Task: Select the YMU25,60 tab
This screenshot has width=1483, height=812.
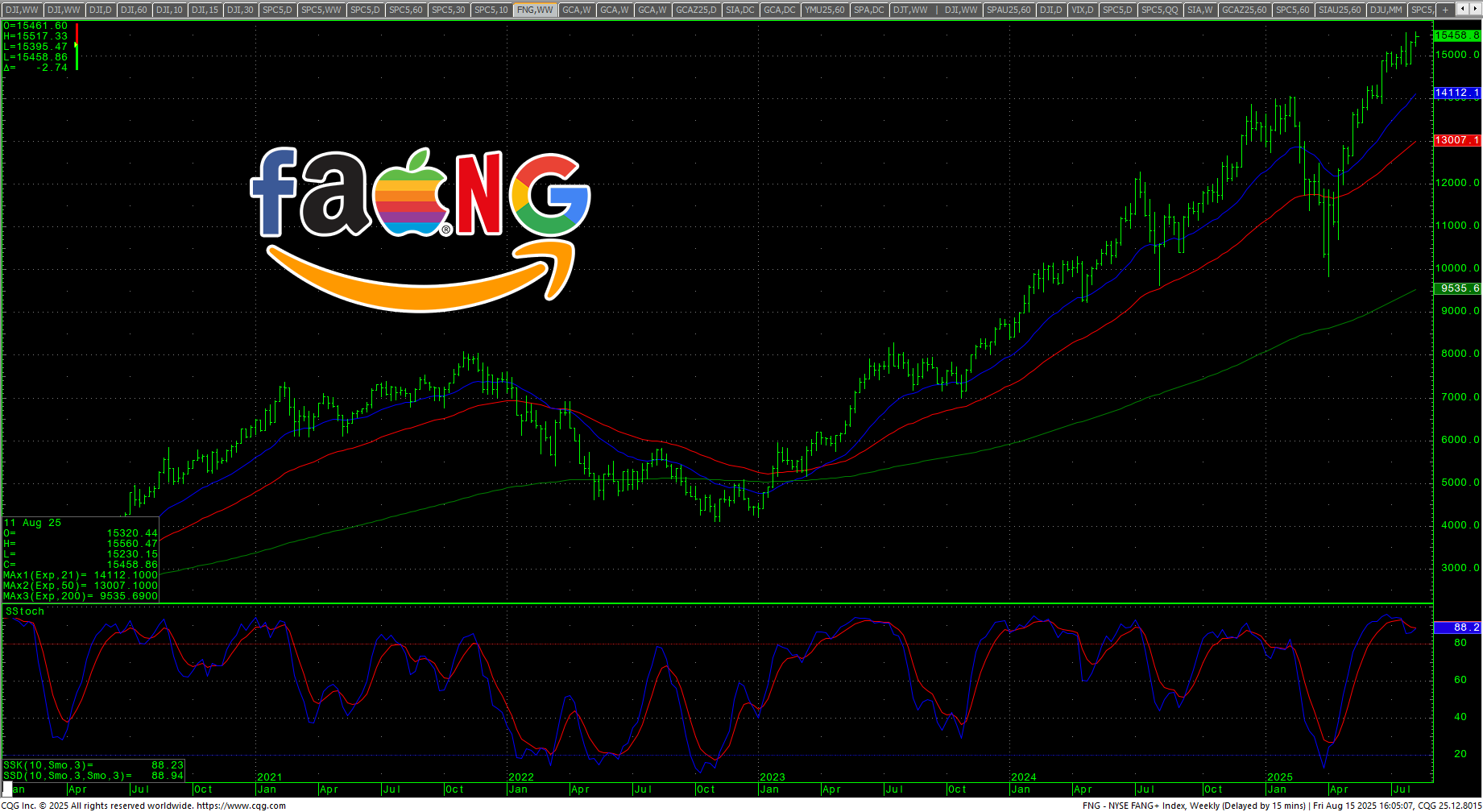Action: click(825, 10)
